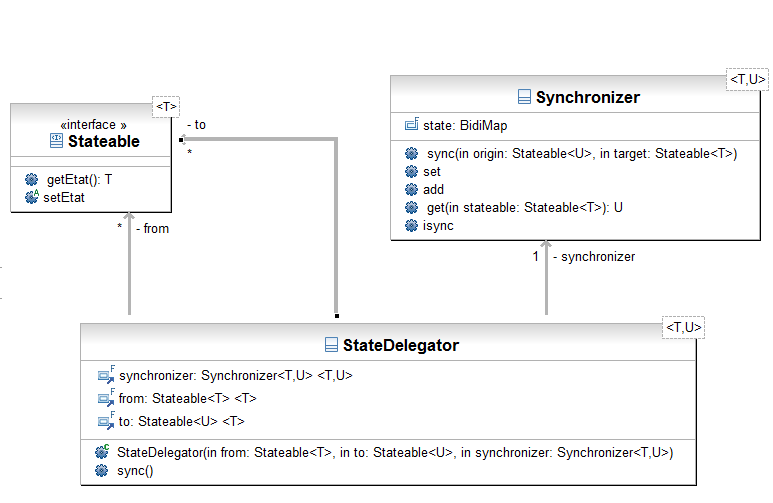The width and height of the screenshot is (773, 503).
Task: Select the sync(in origin: Stateable<U>...) operation
Action: coord(582,154)
